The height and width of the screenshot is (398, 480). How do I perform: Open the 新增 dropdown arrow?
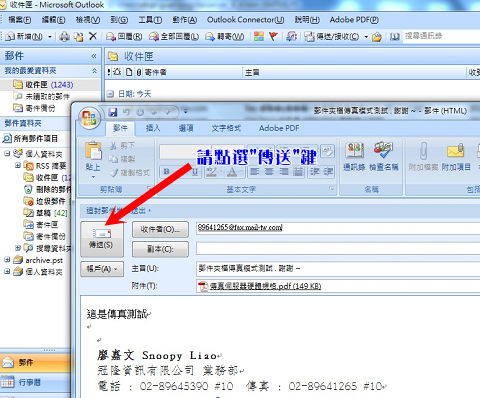click(50, 36)
